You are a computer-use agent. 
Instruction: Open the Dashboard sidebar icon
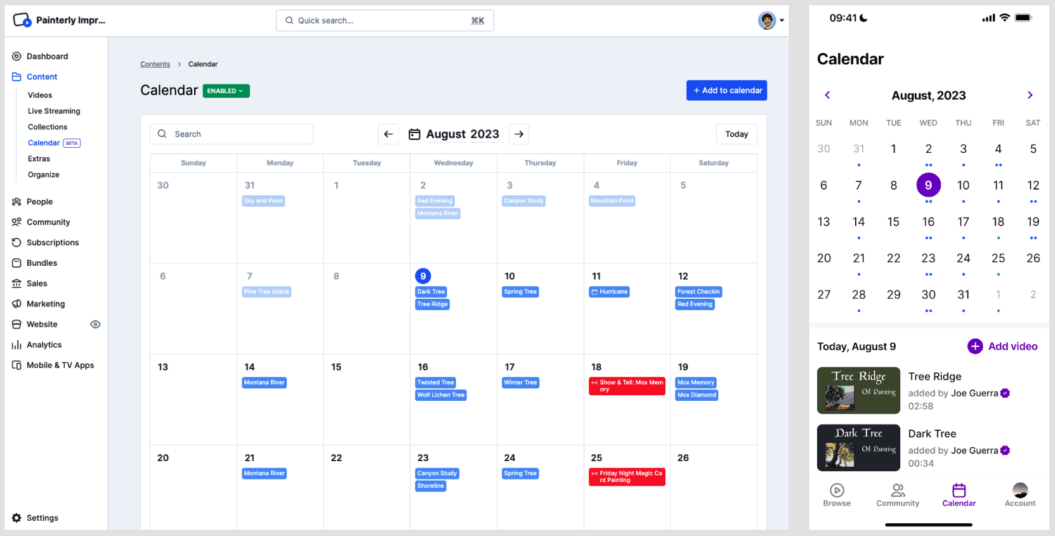point(17,56)
